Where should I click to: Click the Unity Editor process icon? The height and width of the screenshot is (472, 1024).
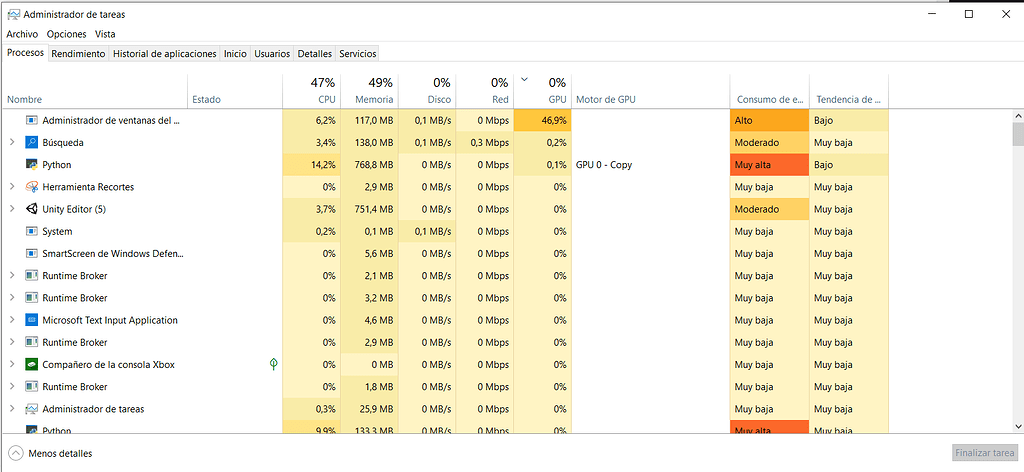tap(32, 209)
